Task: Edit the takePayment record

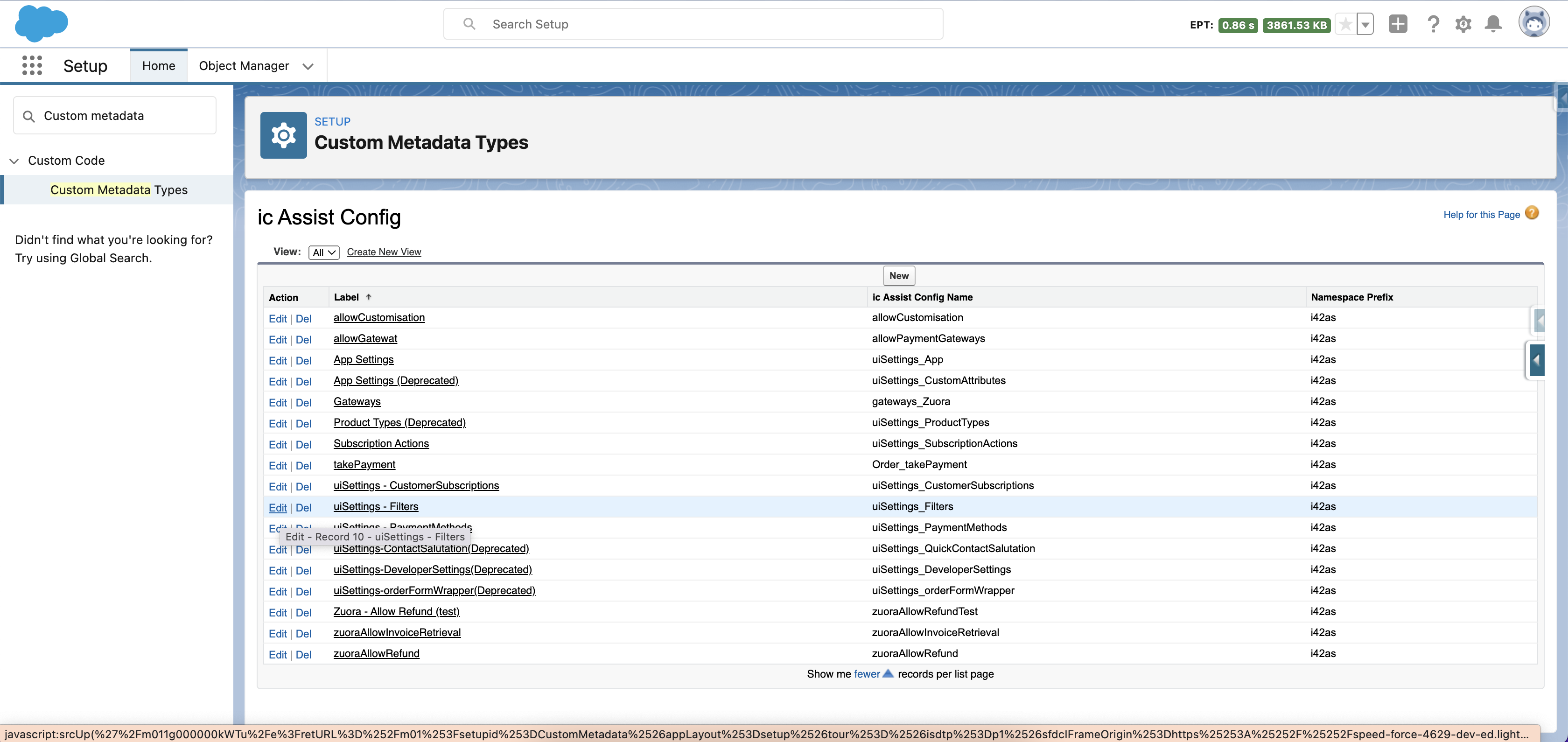Action: pyautogui.click(x=278, y=466)
